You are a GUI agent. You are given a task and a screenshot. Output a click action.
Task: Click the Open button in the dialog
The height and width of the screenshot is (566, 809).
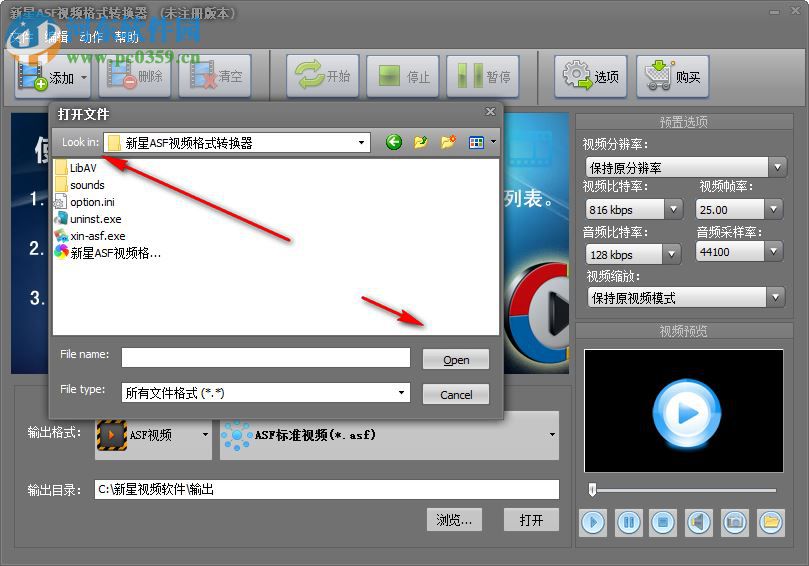click(x=456, y=360)
